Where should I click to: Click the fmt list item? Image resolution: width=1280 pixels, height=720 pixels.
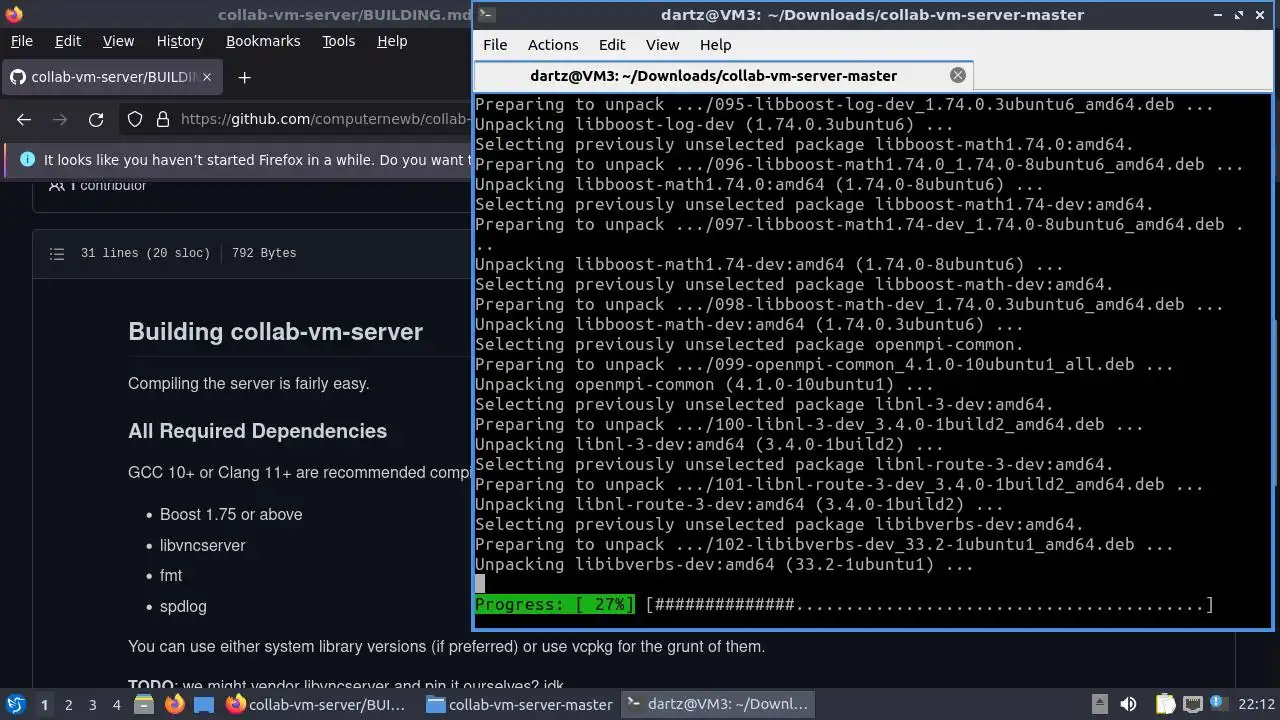pos(171,575)
